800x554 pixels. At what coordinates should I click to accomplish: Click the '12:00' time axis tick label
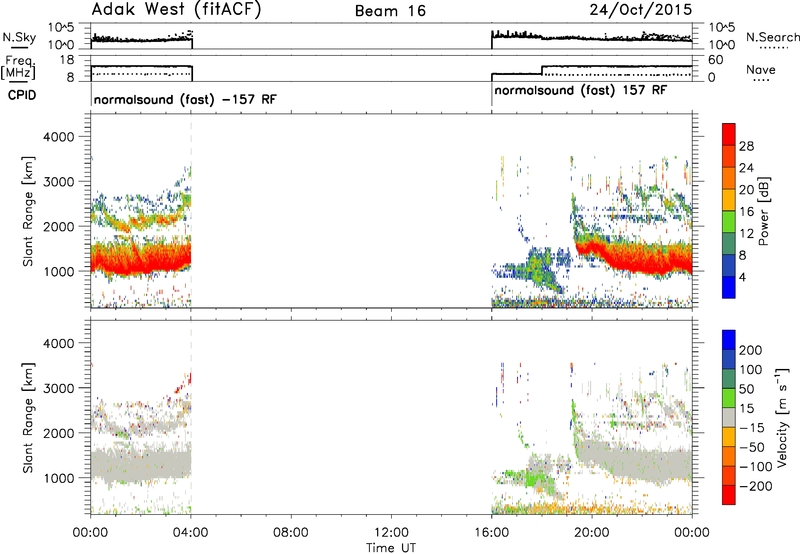(x=391, y=533)
